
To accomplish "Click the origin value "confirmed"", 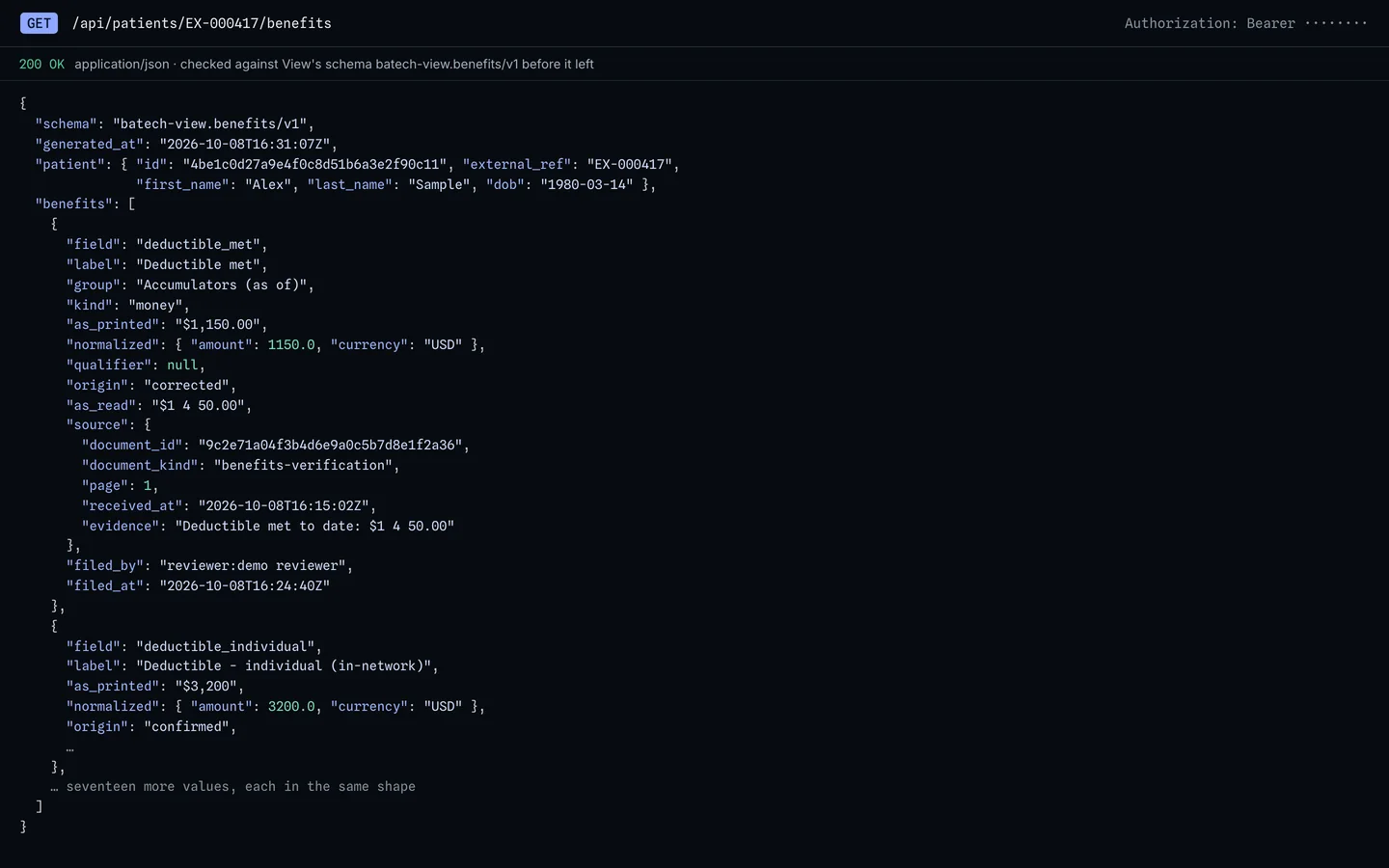I will coord(186,726).
